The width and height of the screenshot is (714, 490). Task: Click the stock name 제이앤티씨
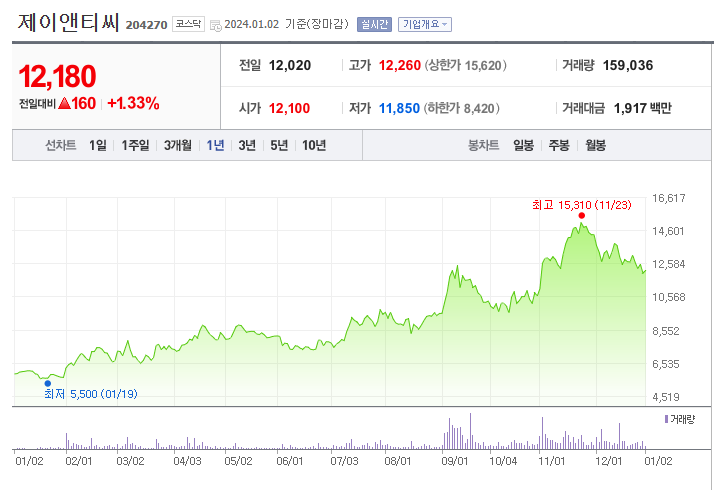tap(68, 22)
